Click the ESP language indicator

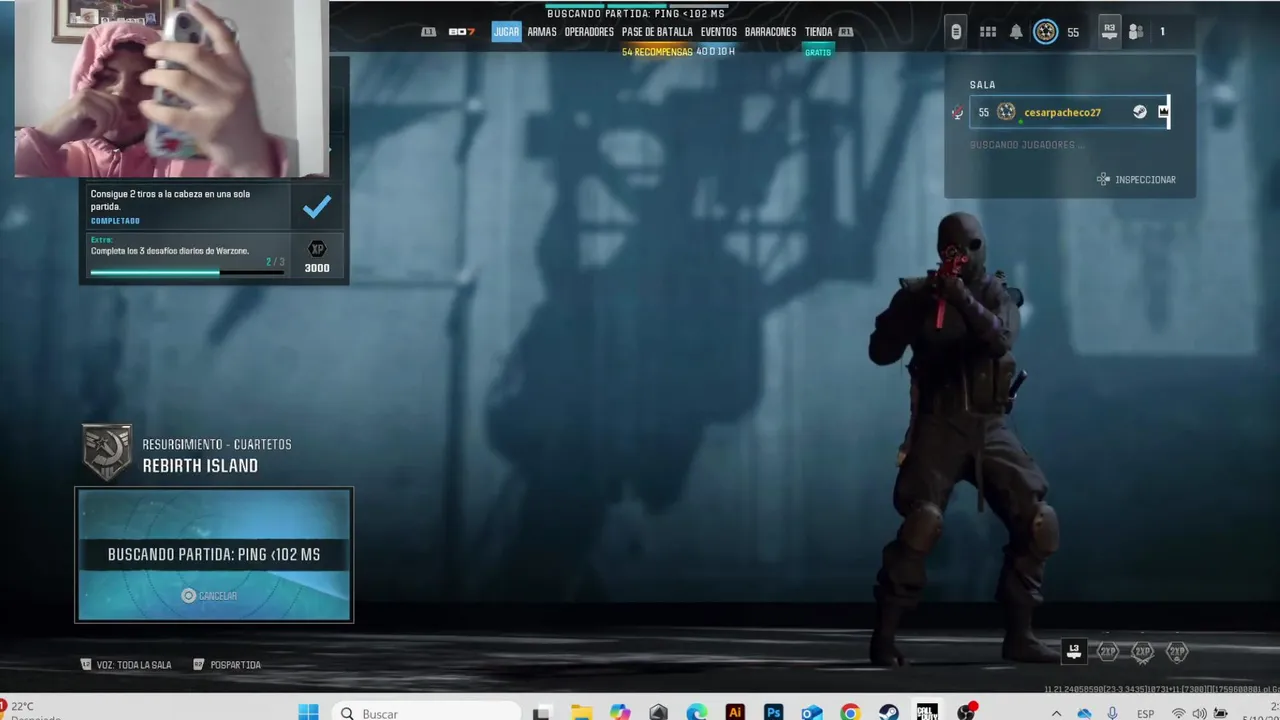point(1146,714)
